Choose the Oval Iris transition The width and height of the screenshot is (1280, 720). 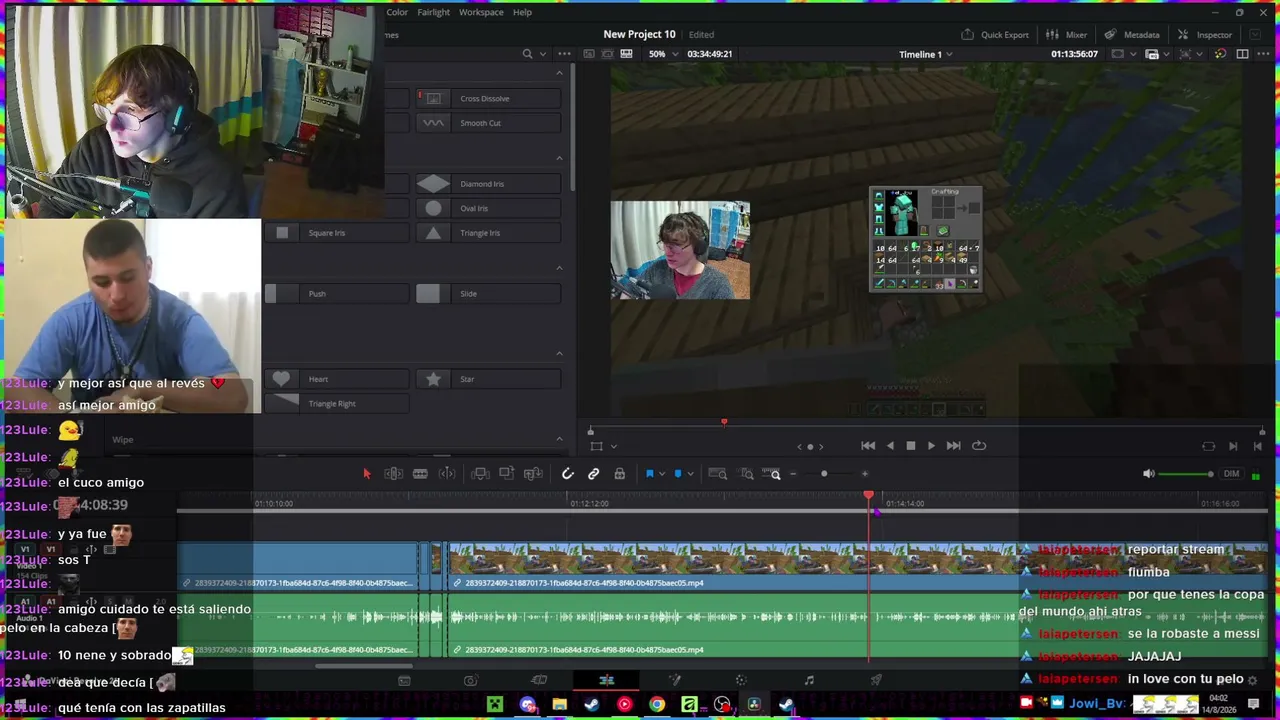tap(488, 208)
